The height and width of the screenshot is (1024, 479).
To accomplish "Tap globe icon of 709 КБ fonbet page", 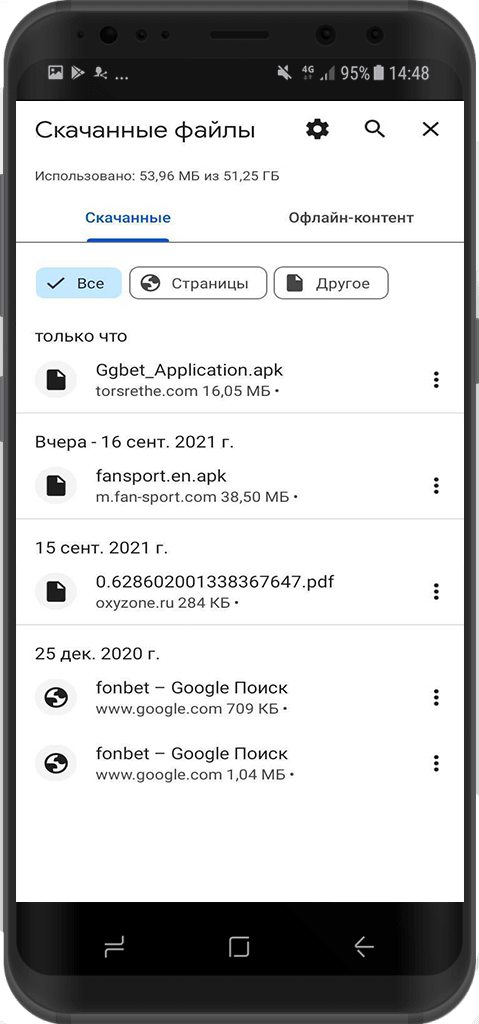I will click(x=56, y=697).
